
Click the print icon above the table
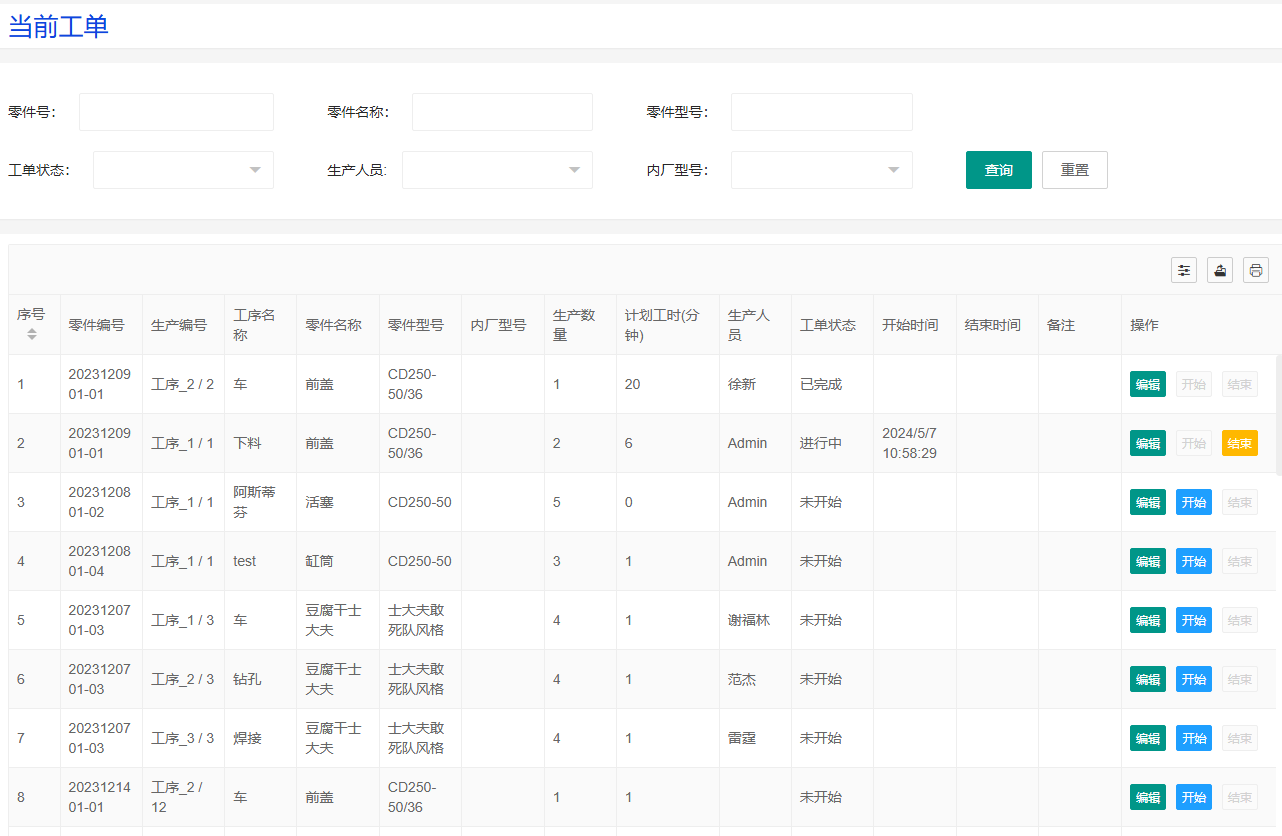pyautogui.click(x=1256, y=270)
